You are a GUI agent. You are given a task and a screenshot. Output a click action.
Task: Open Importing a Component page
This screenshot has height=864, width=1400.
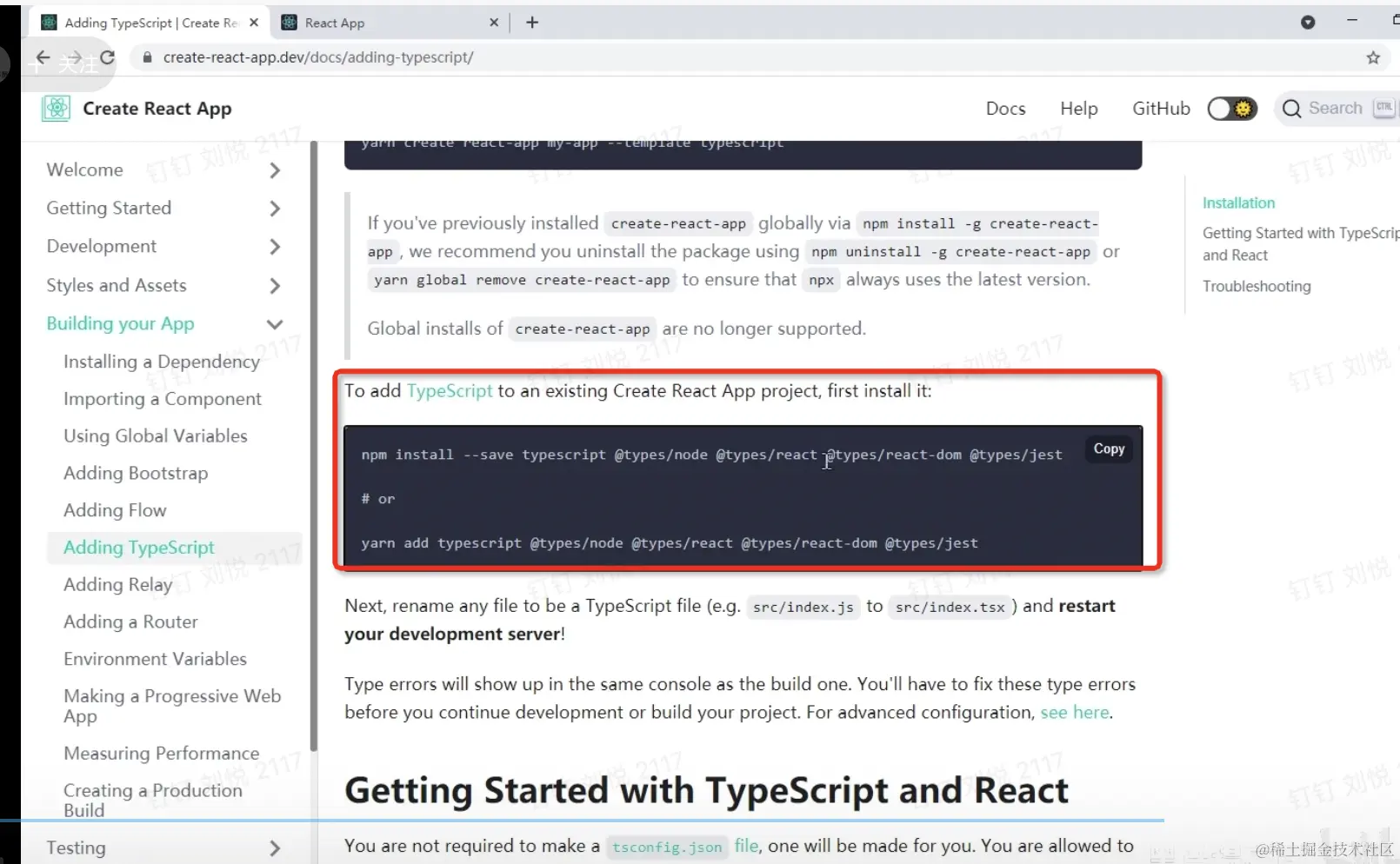pos(163,399)
